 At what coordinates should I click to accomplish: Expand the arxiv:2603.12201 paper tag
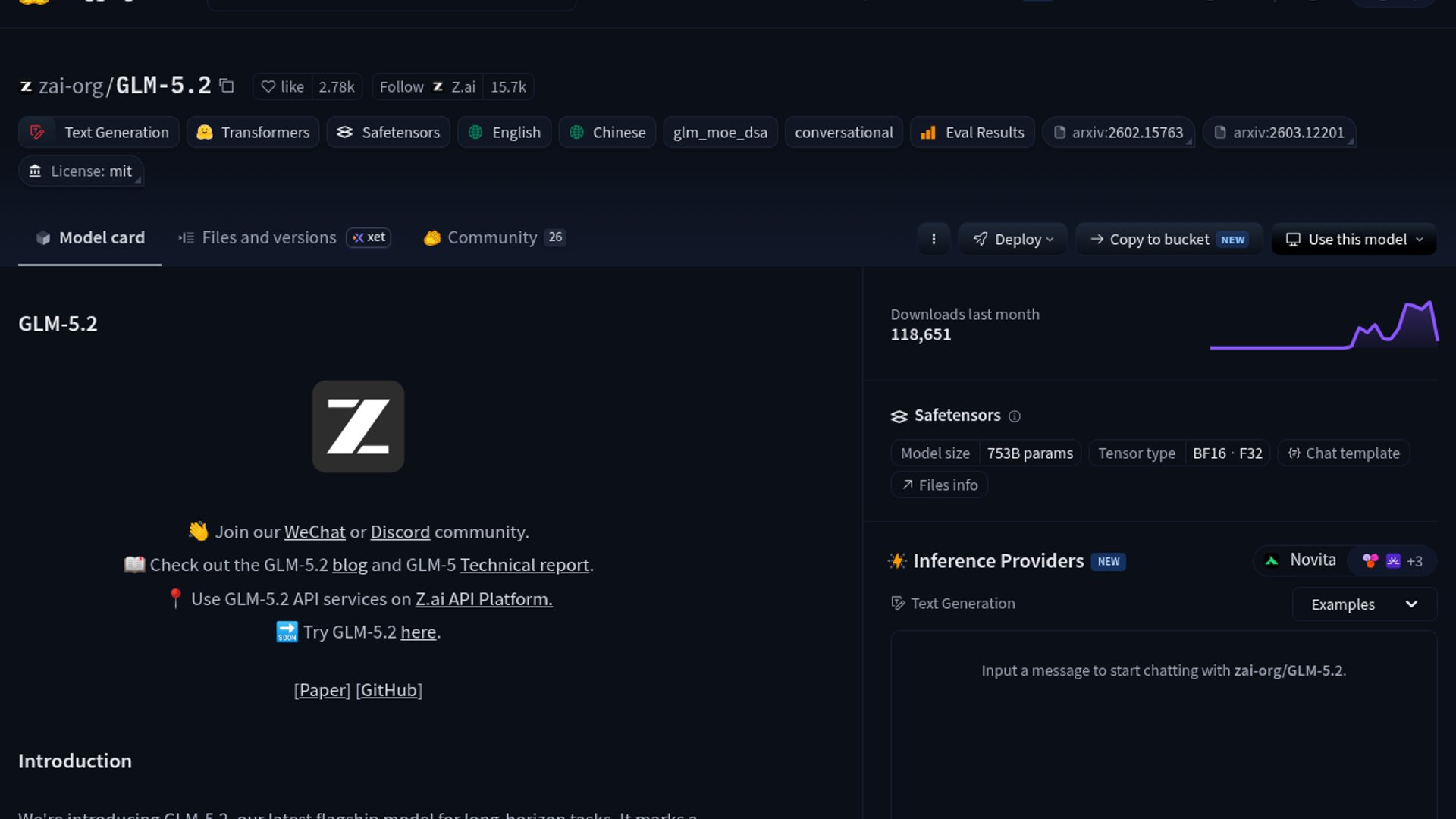pyautogui.click(x=1279, y=133)
